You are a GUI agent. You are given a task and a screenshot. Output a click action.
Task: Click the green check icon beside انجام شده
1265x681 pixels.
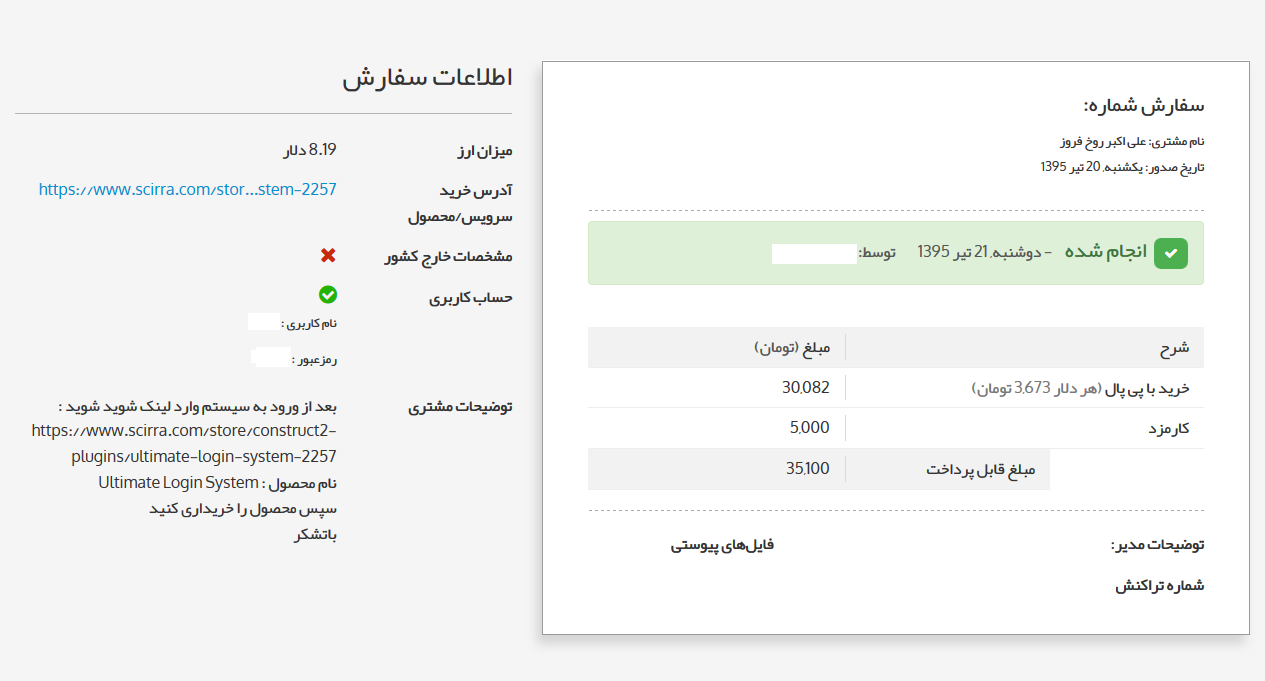point(1171,254)
